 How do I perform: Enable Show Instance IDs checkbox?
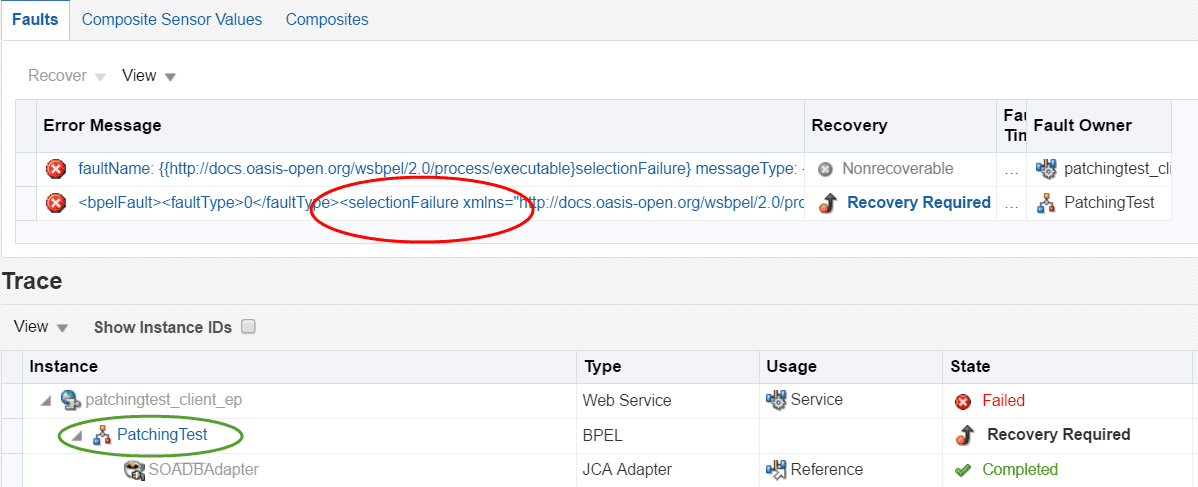(x=248, y=327)
